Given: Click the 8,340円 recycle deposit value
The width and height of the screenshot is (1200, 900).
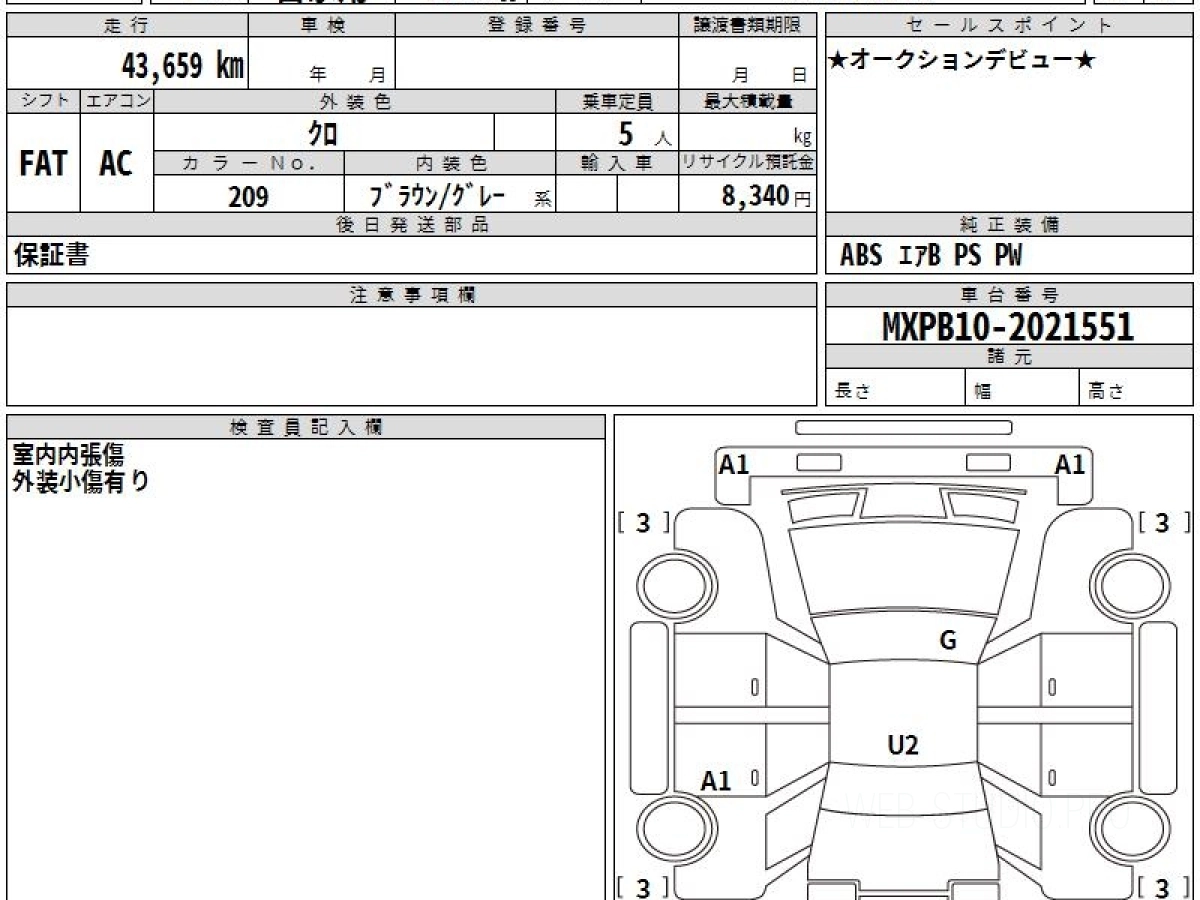Looking at the screenshot, I should pyautogui.click(x=767, y=196).
